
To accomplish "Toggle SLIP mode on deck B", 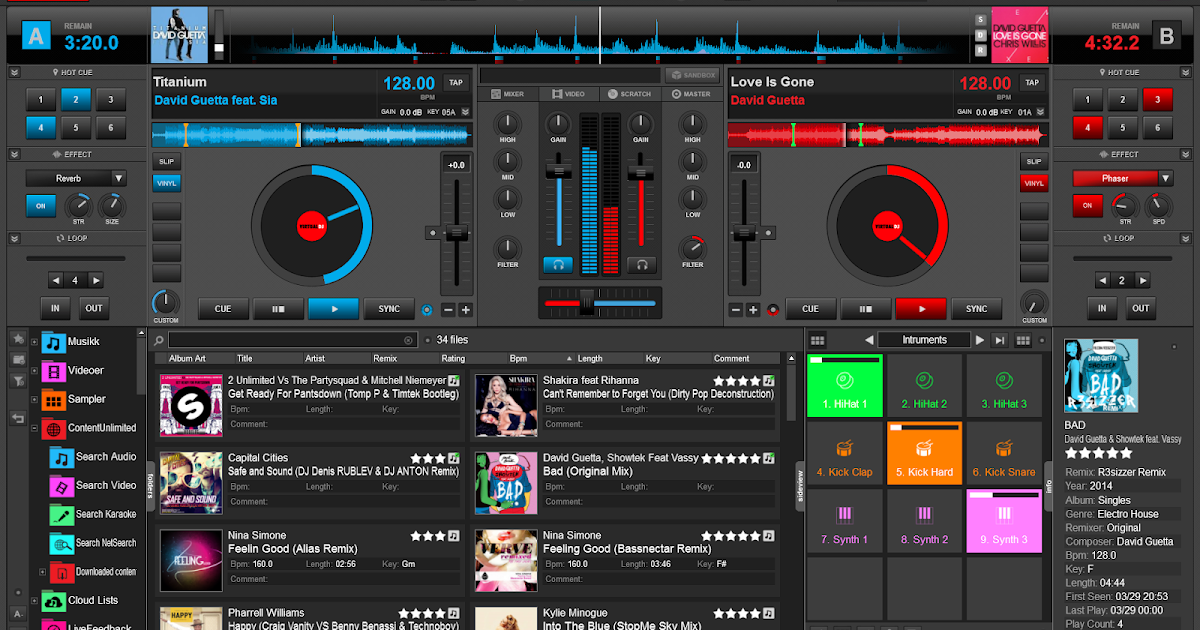I will [1034, 162].
